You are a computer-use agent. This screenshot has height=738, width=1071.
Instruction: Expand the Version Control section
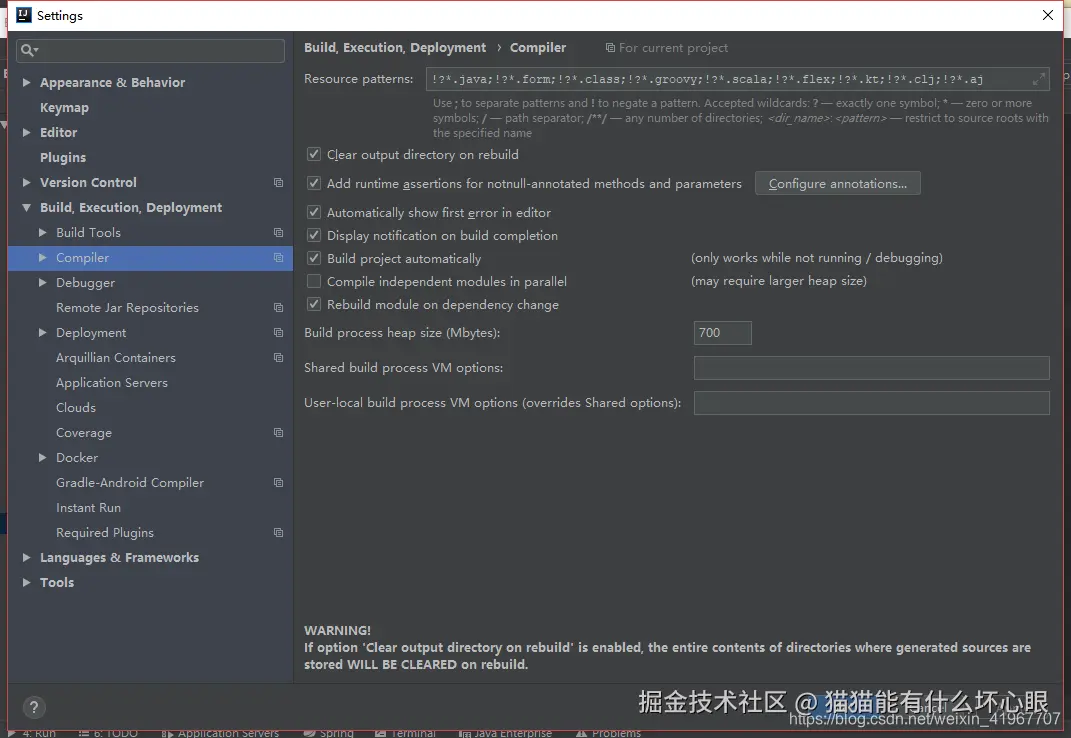click(x=26, y=182)
